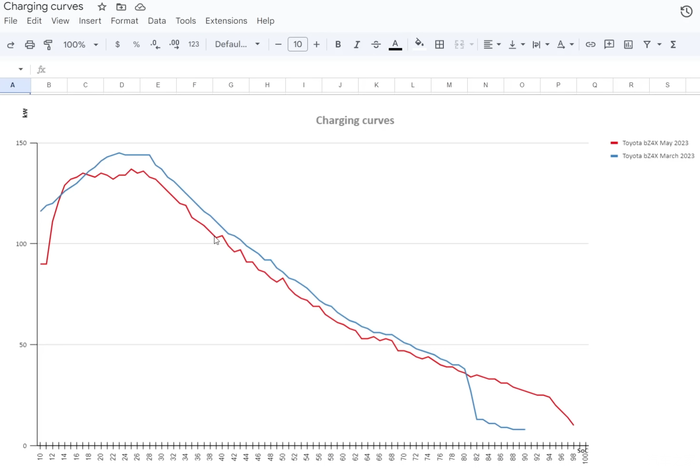
Task: Open the 100% zoom dropdown
Action: click(x=81, y=44)
